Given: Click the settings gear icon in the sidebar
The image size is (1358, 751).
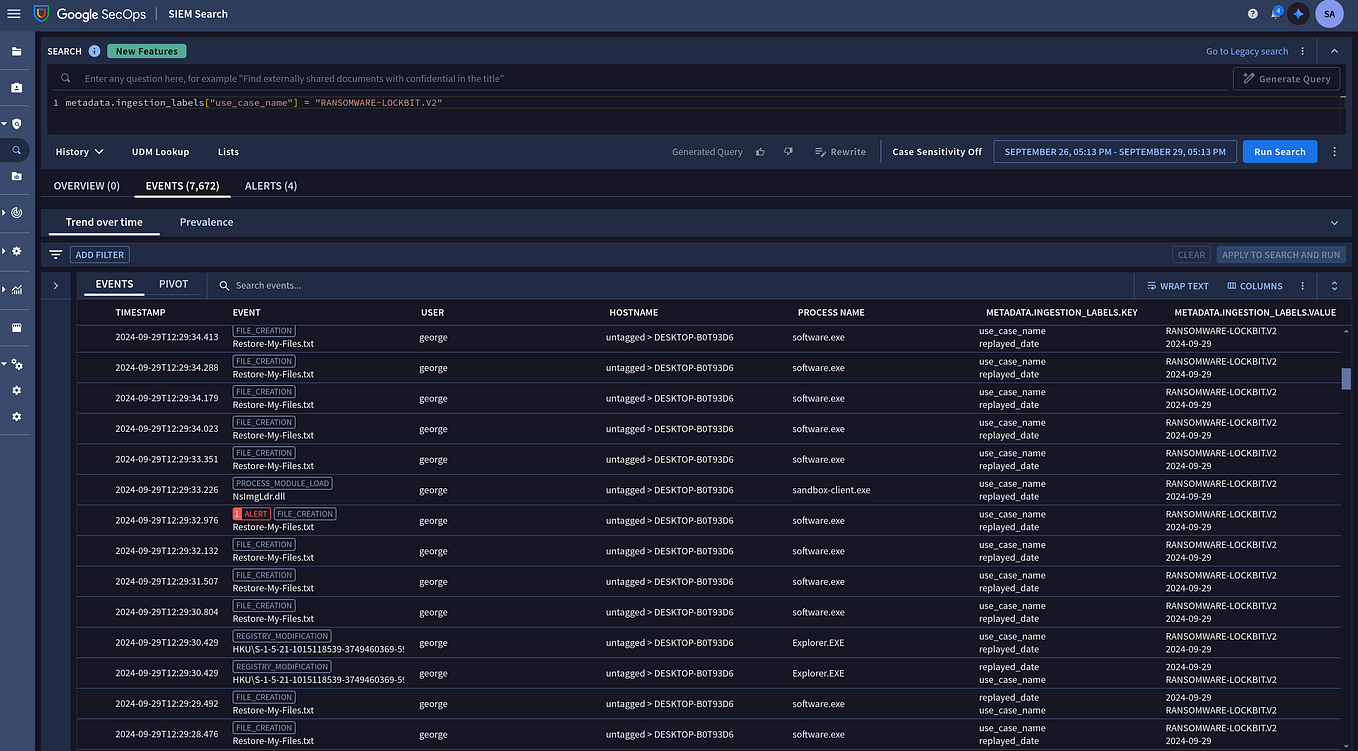Looking at the screenshot, I should tap(16, 389).
